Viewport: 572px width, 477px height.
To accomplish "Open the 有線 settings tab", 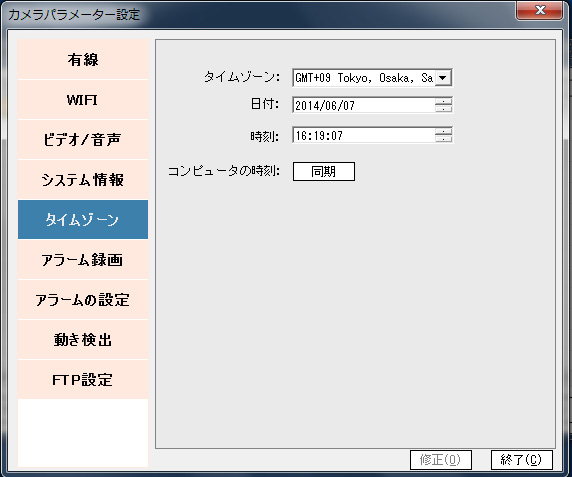I will click(x=83, y=59).
